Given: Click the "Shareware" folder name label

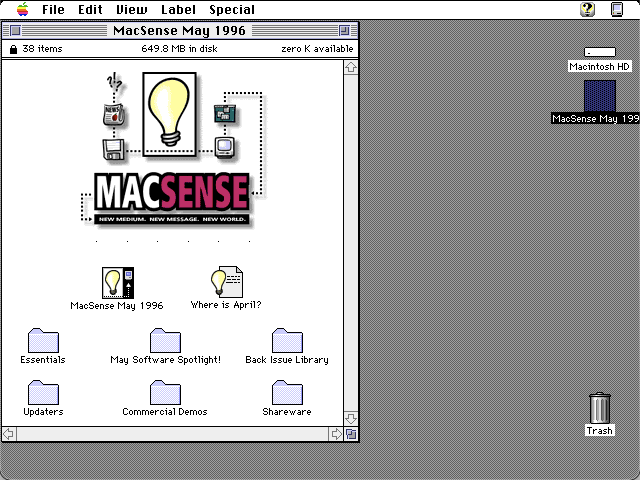Looking at the screenshot, I should click(287, 412).
